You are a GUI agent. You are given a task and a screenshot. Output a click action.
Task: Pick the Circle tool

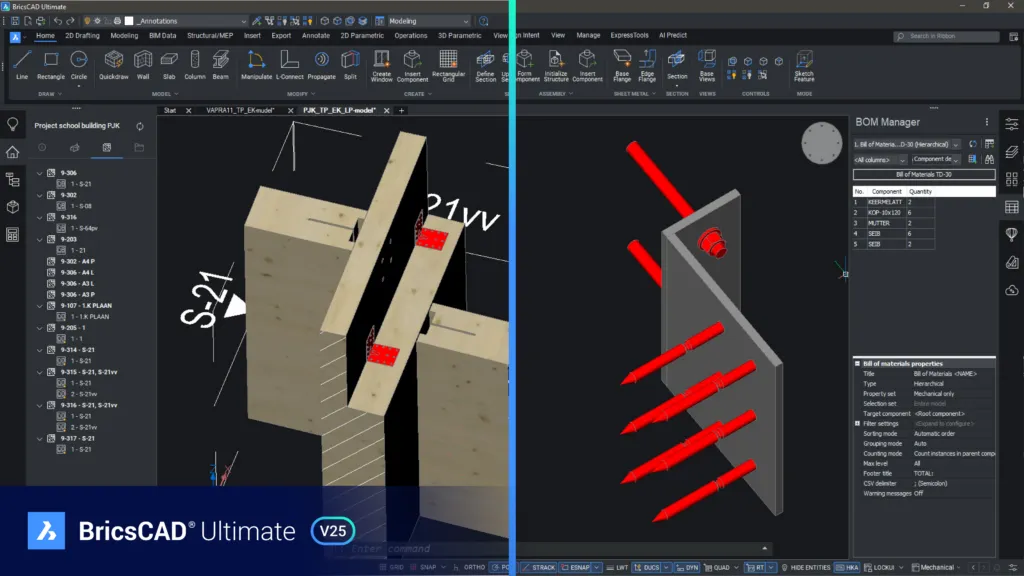click(x=79, y=65)
